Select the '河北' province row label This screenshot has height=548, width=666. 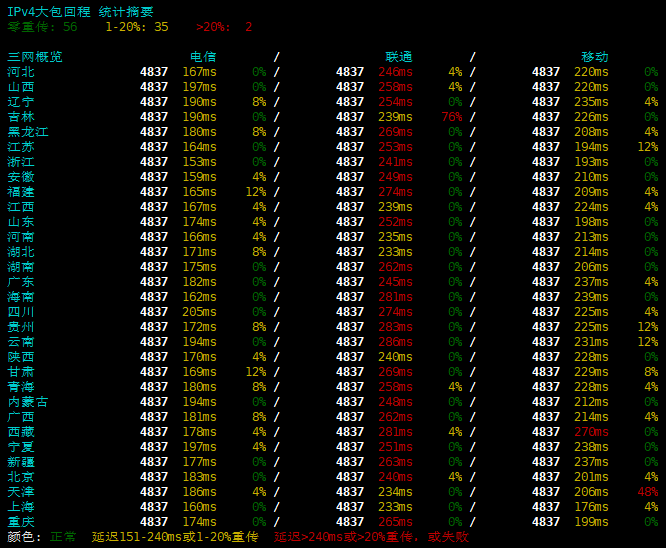pyautogui.click(x=21, y=72)
